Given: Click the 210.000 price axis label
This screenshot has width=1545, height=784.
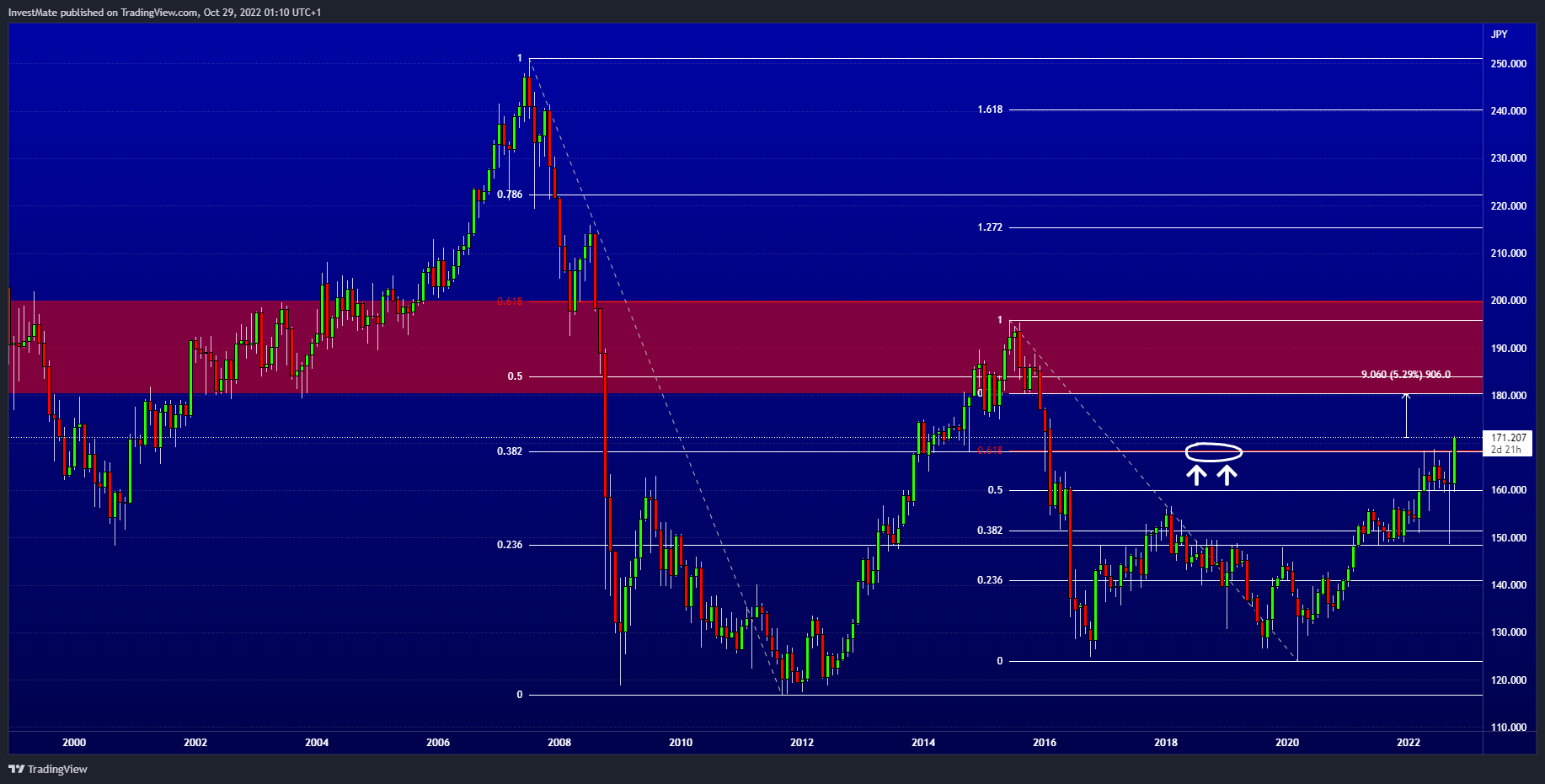Looking at the screenshot, I should pyautogui.click(x=1508, y=253).
